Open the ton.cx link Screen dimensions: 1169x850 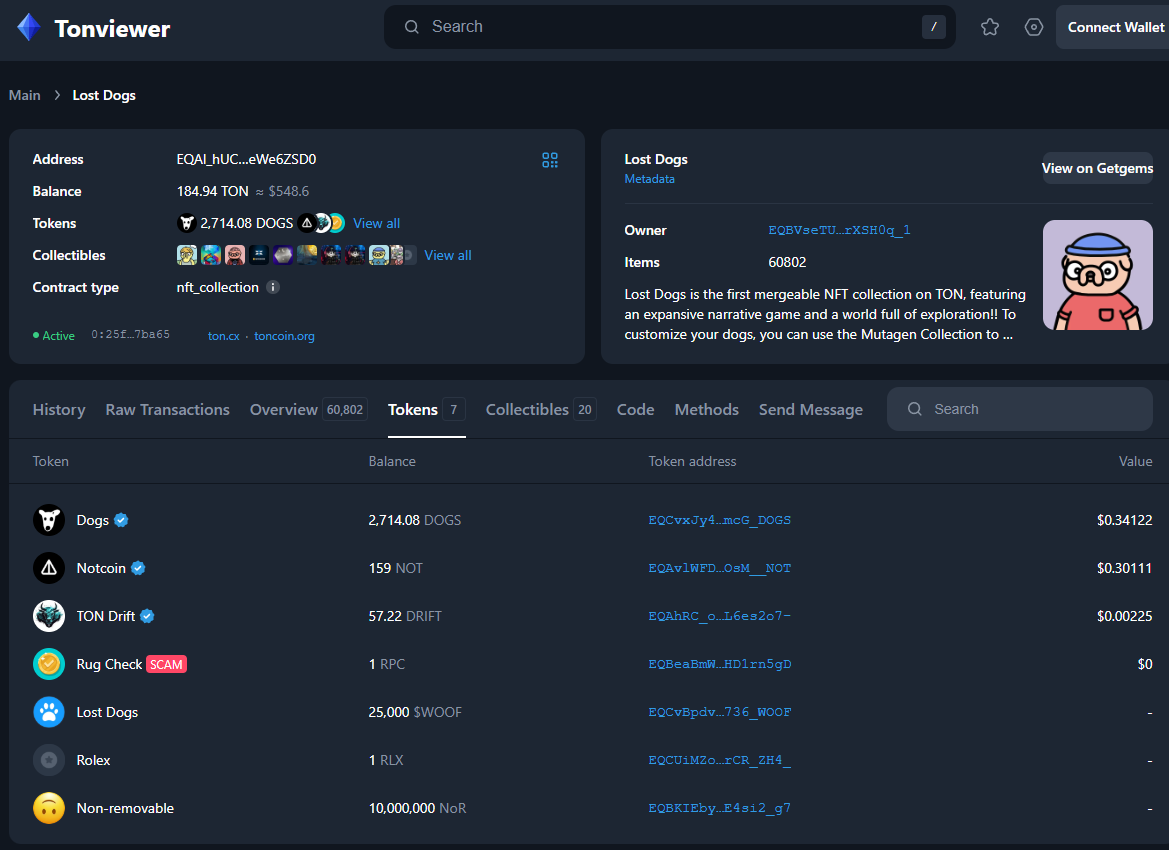pyautogui.click(x=224, y=336)
